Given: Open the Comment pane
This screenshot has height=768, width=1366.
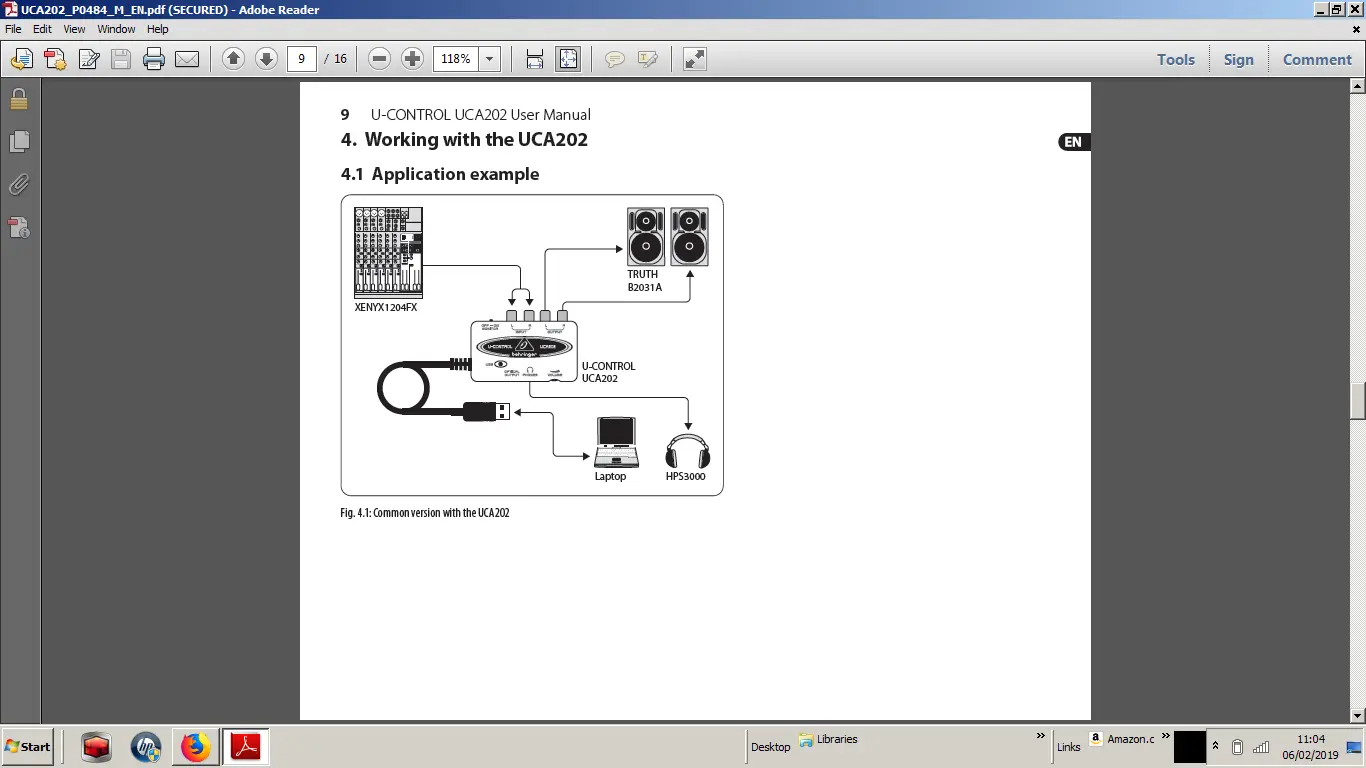Looking at the screenshot, I should 1317,59.
